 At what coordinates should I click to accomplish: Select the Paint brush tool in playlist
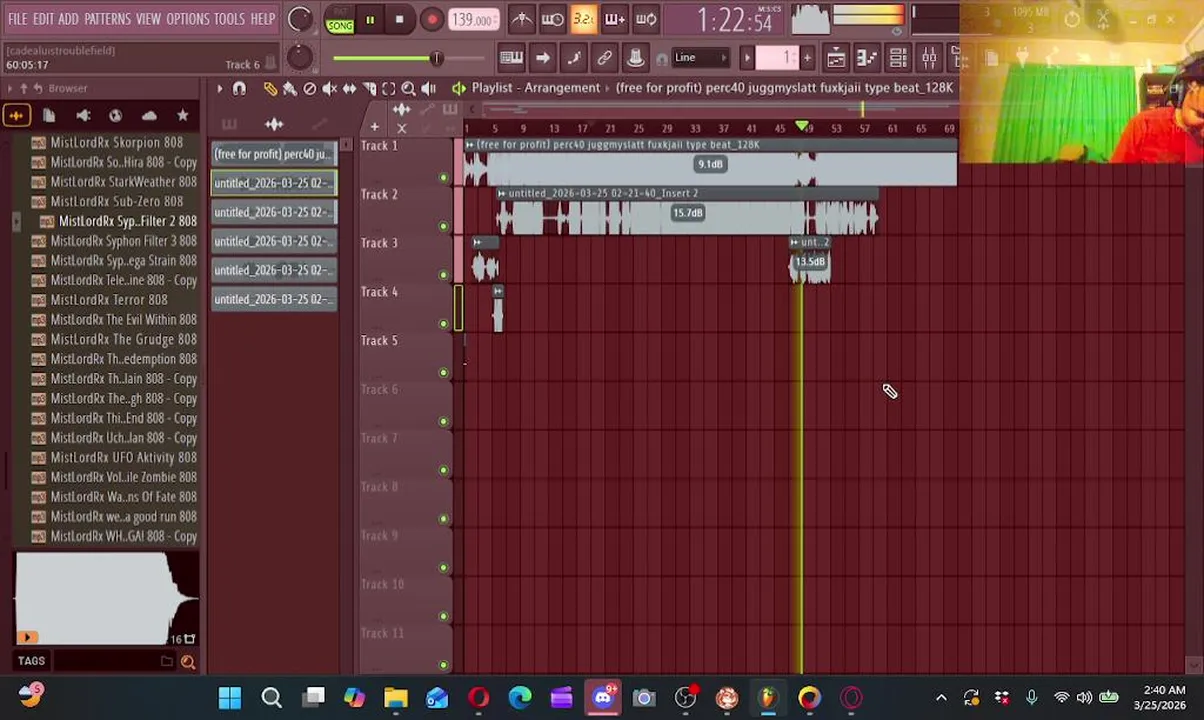coord(289,88)
